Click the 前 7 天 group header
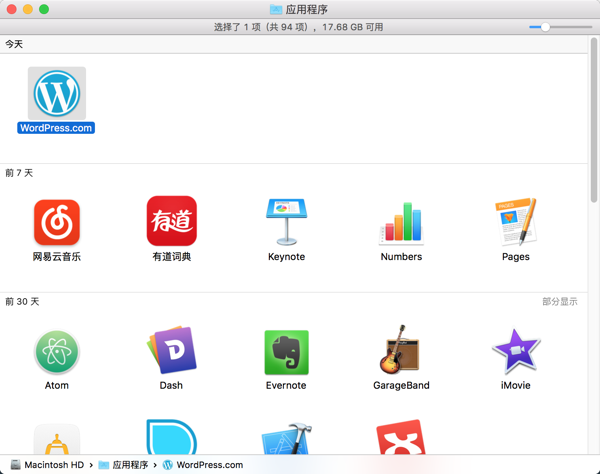Viewport: 600px width, 474px height. [293, 173]
